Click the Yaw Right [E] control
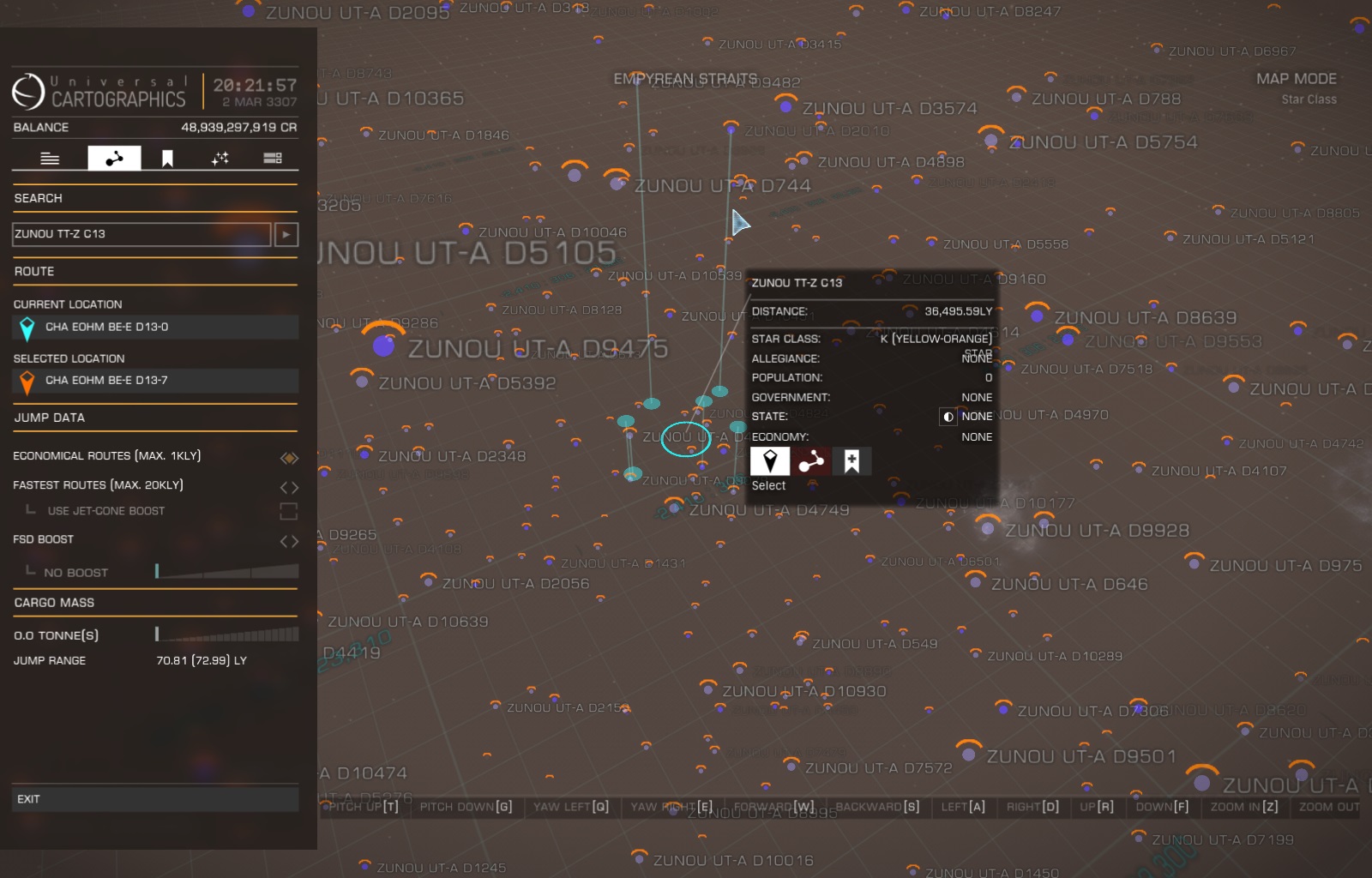This screenshot has width=1372, height=878. [671, 807]
